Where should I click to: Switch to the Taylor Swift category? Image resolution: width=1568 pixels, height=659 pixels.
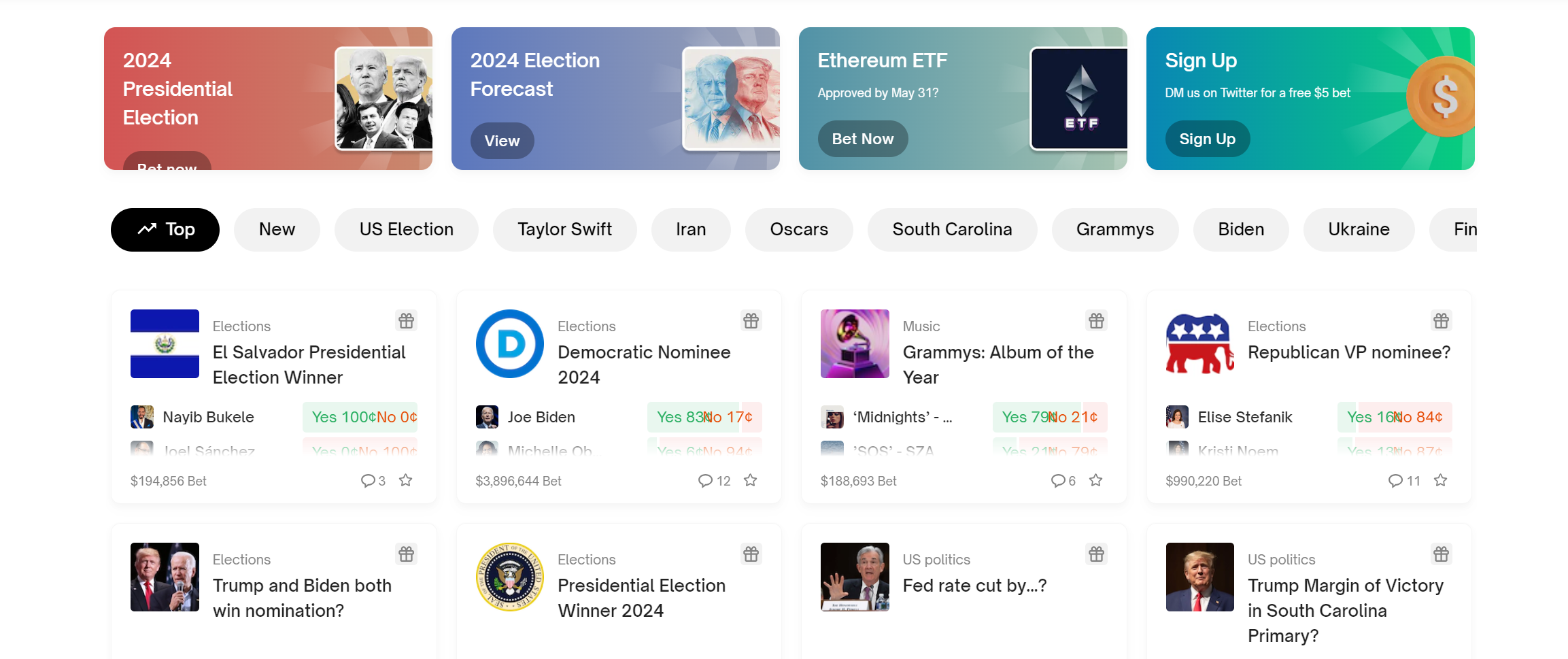[x=564, y=230]
